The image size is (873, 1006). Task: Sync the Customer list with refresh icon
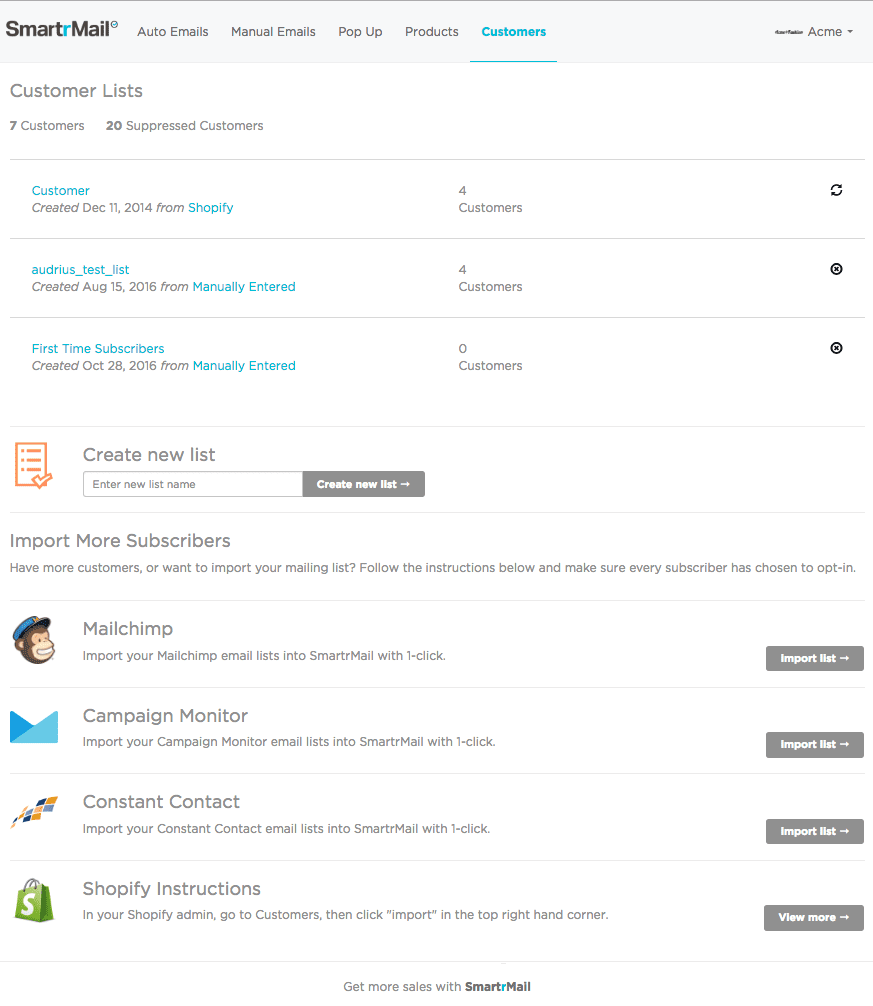[836, 190]
